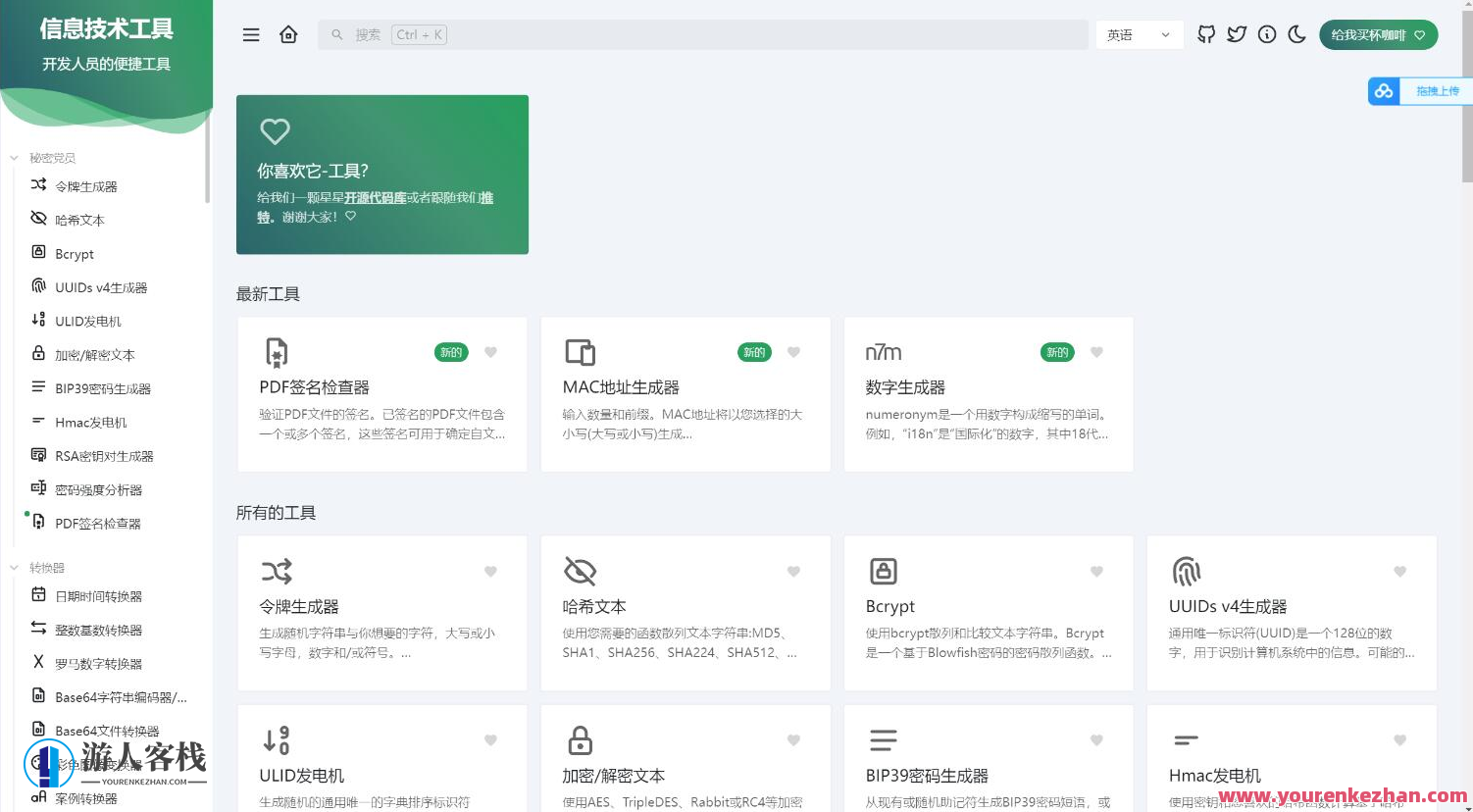Click the hamburger menu to toggle sidebar
The height and width of the screenshot is (812, 1473).
click(251, 33)
